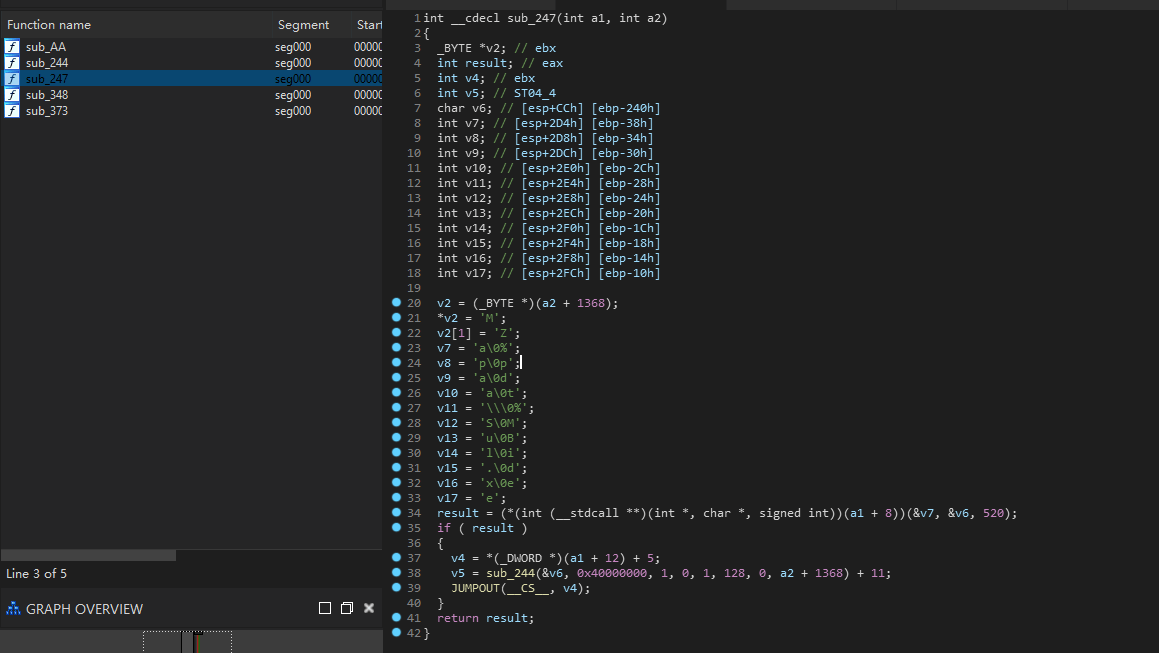Click the 'M' assignment on line 21
This screenshot has height=653, width=1159.
click(471, 318)
